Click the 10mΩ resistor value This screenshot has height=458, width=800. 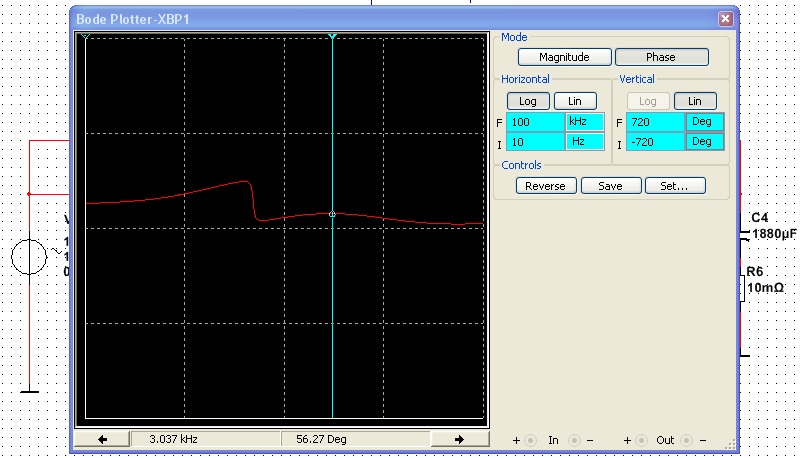point(765,288)
